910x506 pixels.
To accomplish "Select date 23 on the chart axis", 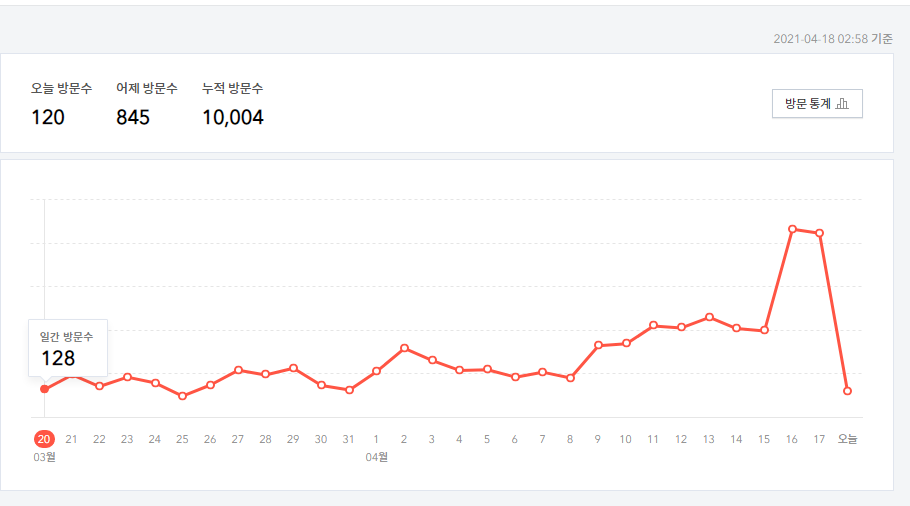I will [x=127, y=439].
